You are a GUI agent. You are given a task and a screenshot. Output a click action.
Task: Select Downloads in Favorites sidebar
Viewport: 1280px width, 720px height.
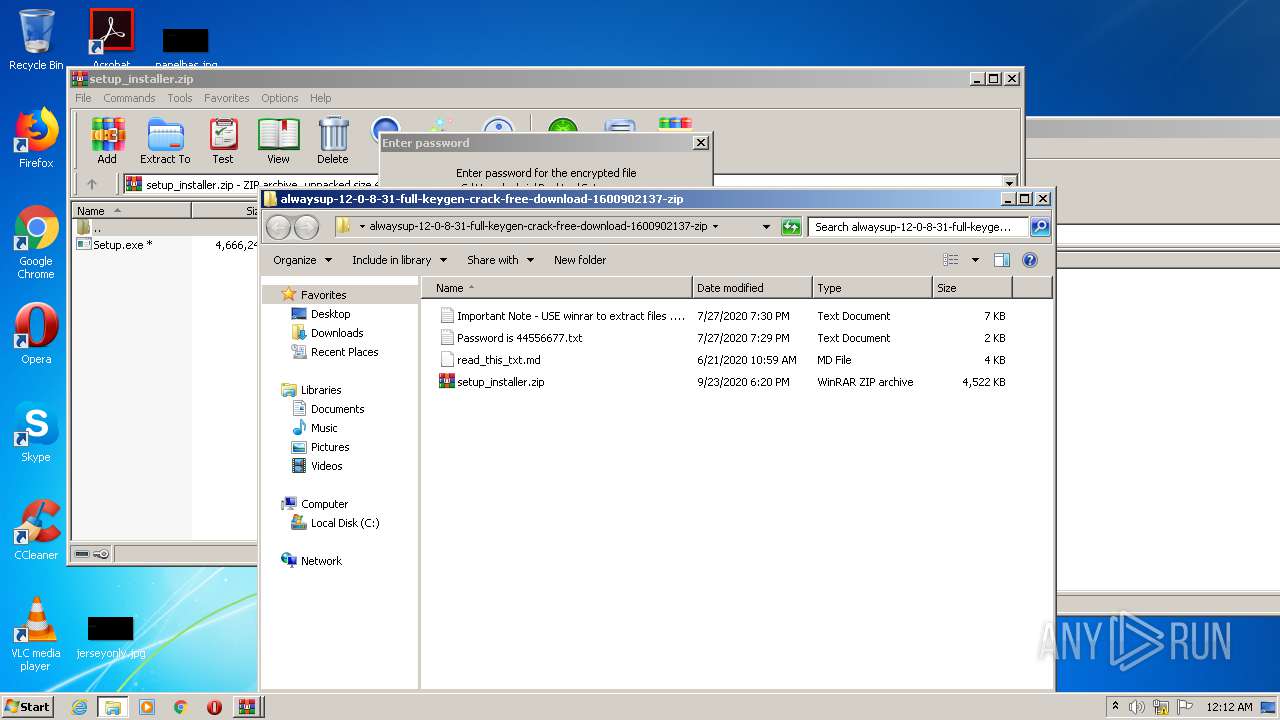[x=337, y=333]
